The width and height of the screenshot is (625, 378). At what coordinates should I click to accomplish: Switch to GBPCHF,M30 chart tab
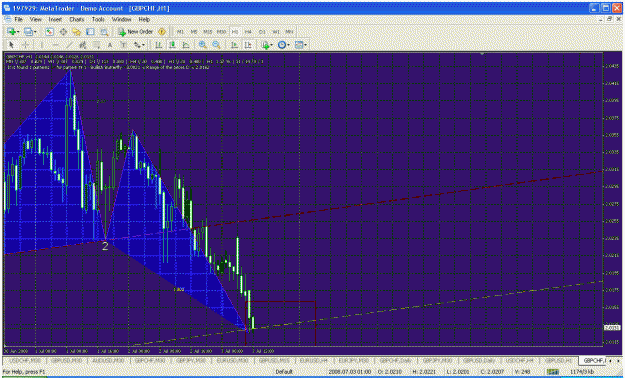(x=150, y=360)
